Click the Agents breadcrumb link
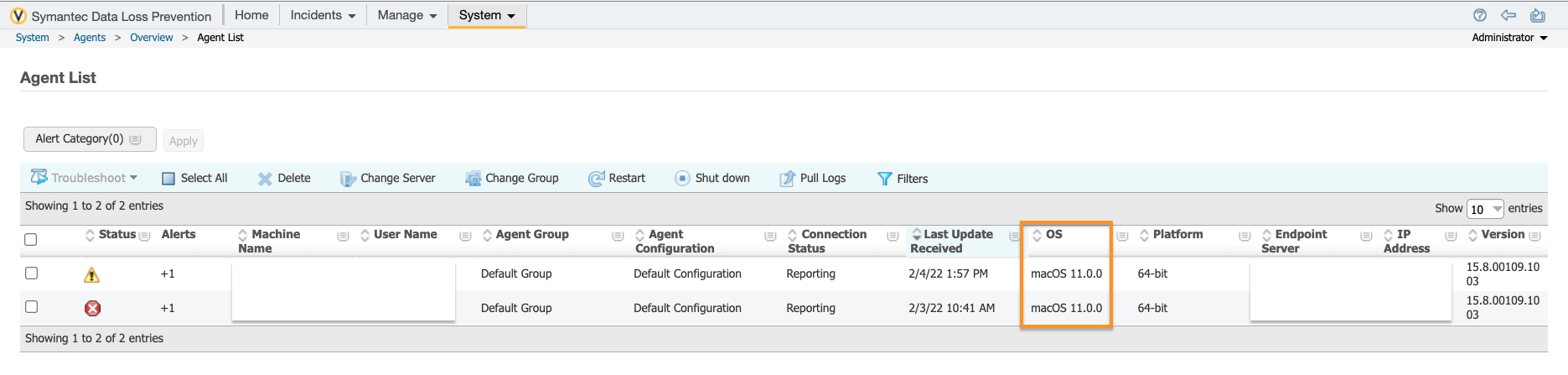 [90, 38]
